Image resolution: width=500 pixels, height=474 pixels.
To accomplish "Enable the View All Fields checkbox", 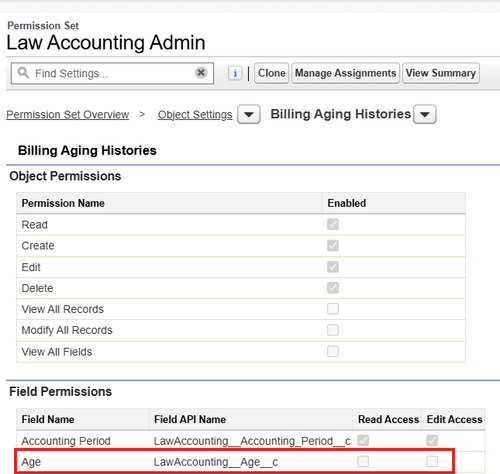I will [333, 351].
